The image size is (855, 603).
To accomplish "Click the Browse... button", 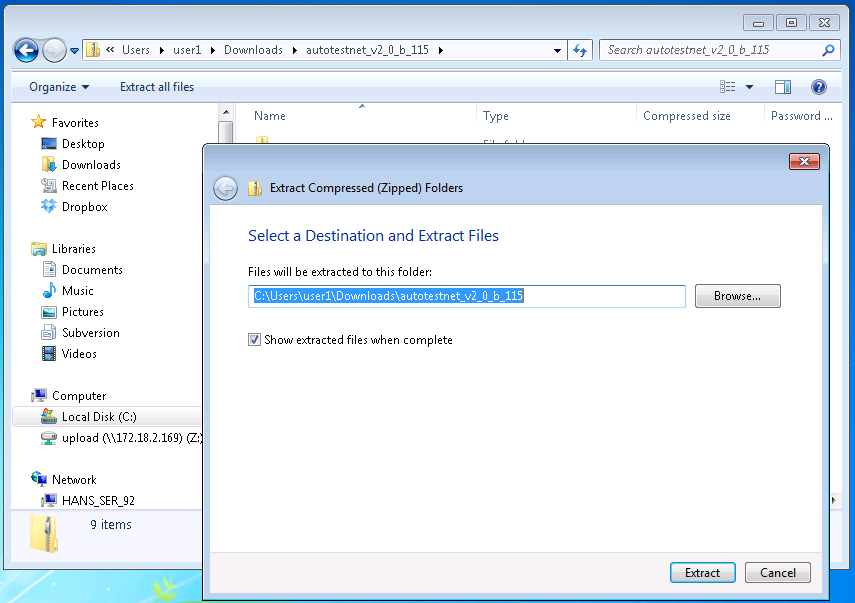I will click(737, 296).
